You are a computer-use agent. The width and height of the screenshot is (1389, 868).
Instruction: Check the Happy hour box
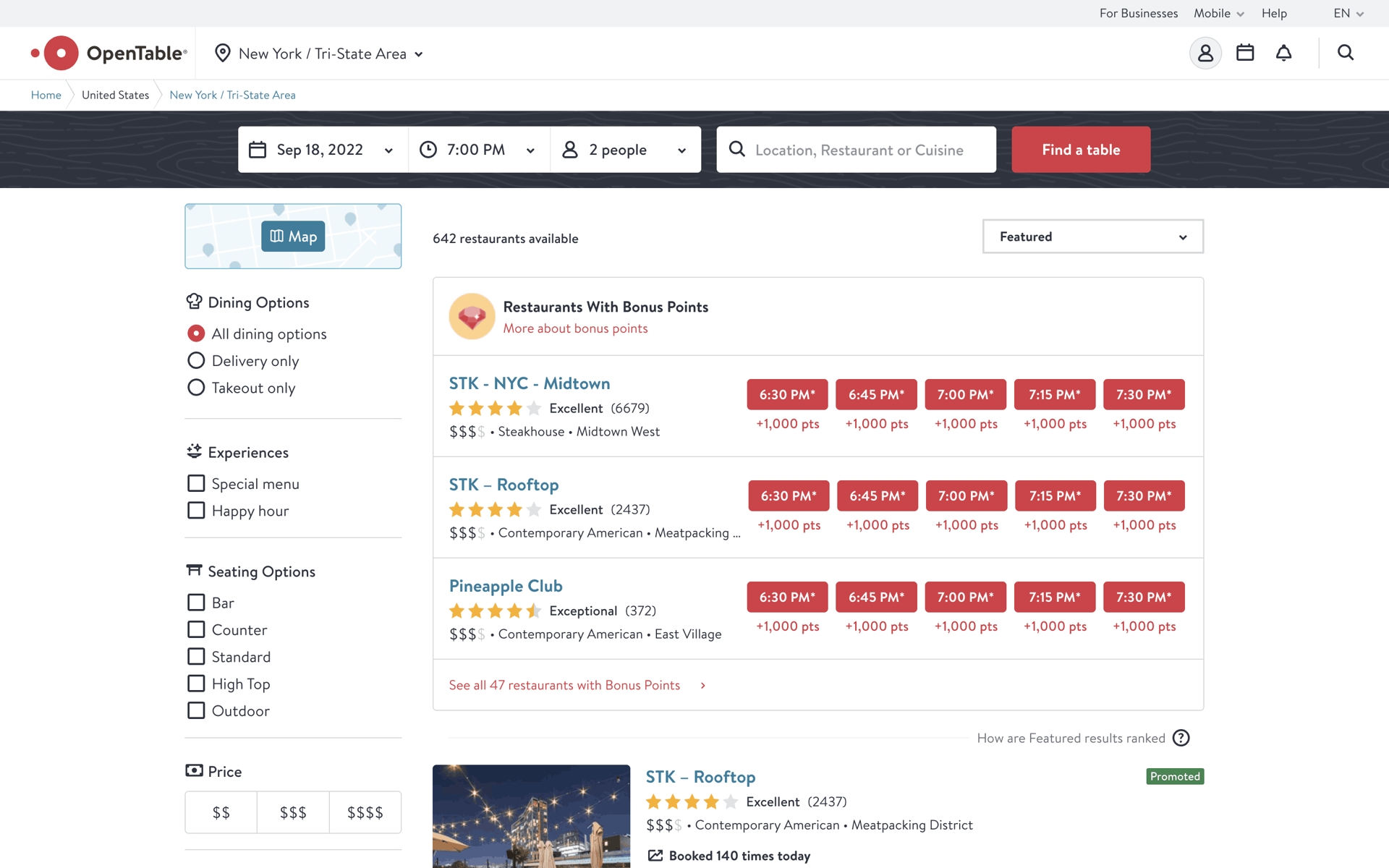[x=196, y=511]
